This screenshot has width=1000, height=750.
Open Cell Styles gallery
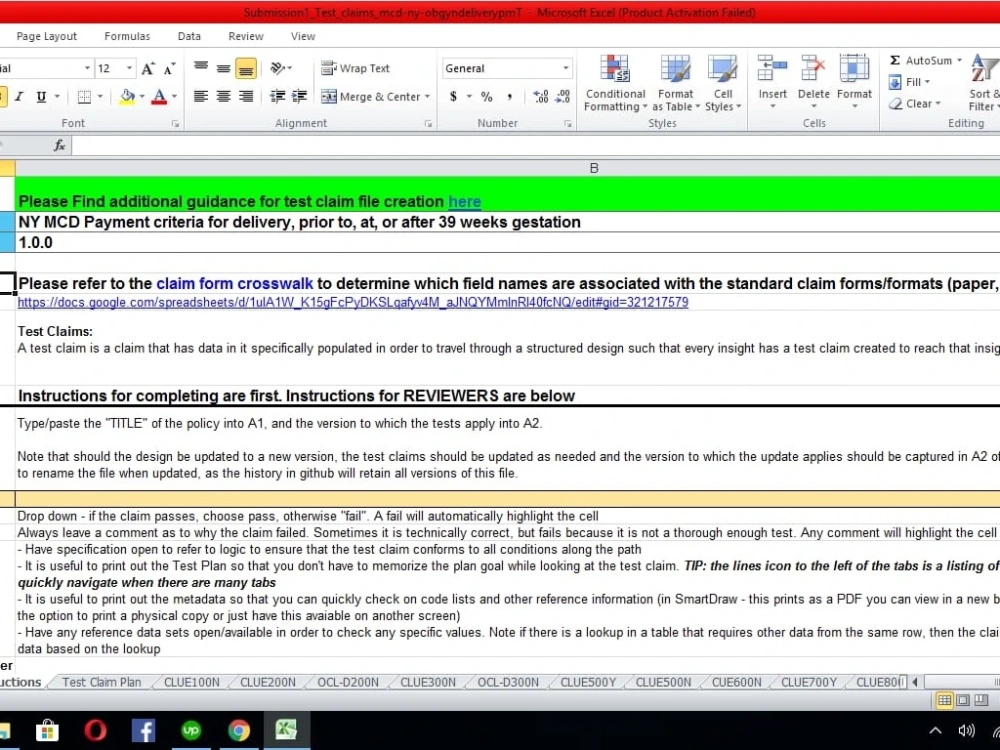[x=723, y=84]
